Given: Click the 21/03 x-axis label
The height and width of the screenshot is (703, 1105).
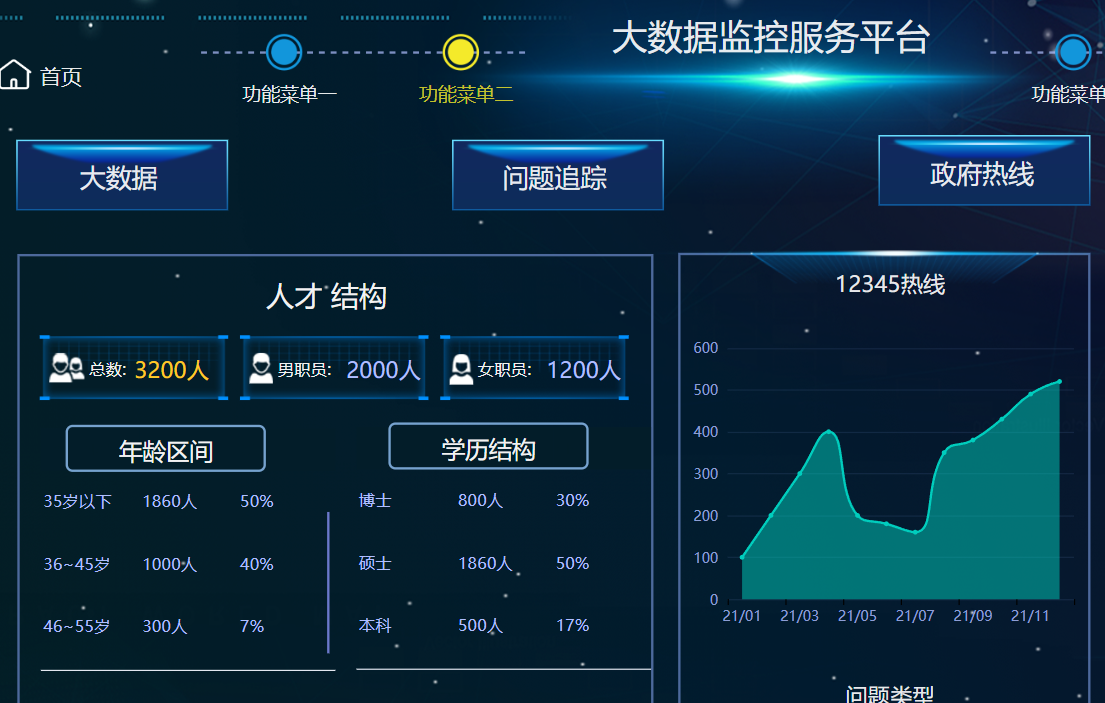Looking at the screenshot, I should [x=799, y=616].
